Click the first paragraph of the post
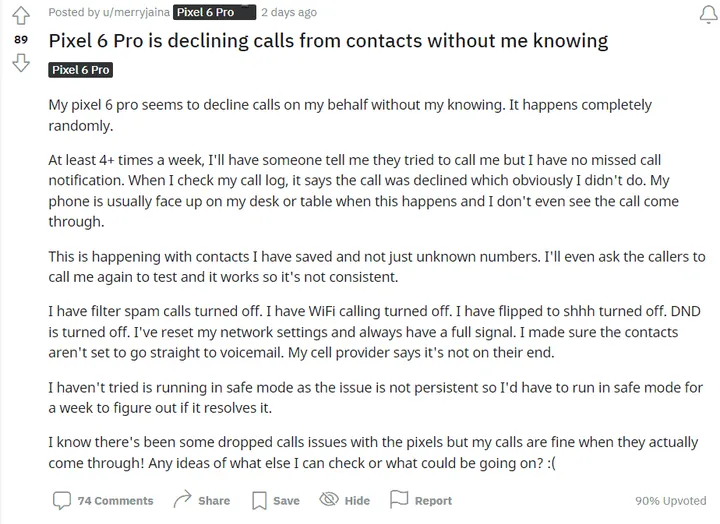This screenshot has width=720, height=524. 349,115
